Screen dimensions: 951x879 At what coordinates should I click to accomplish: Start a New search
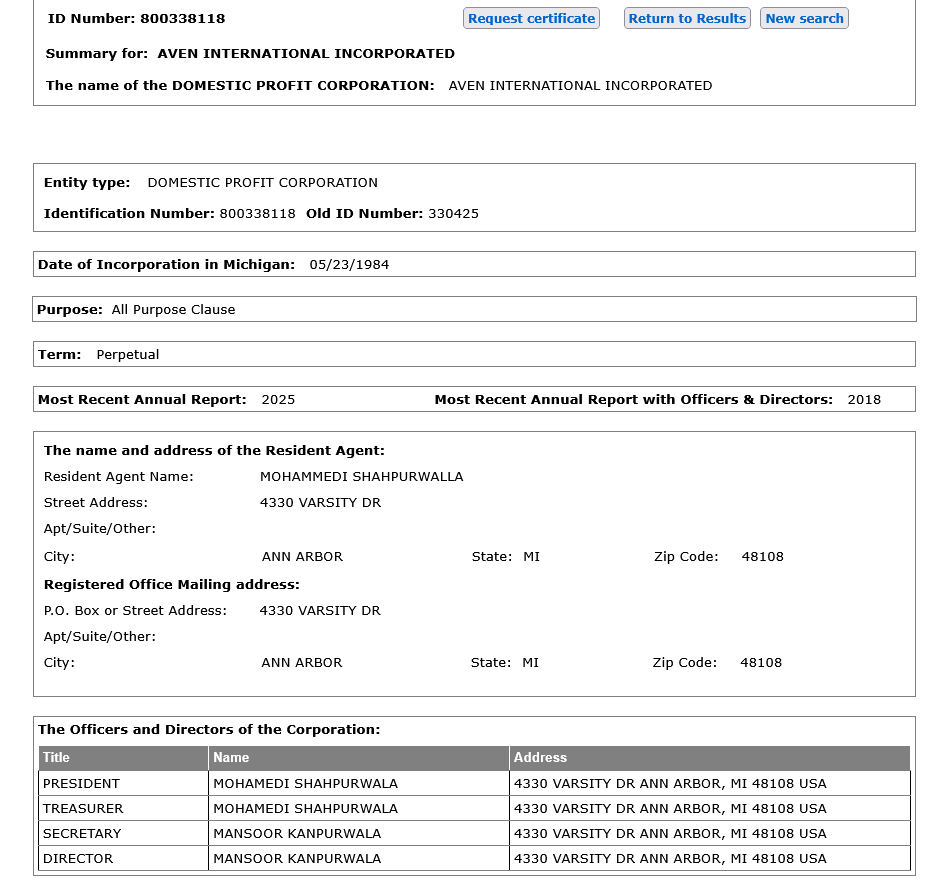804,18
